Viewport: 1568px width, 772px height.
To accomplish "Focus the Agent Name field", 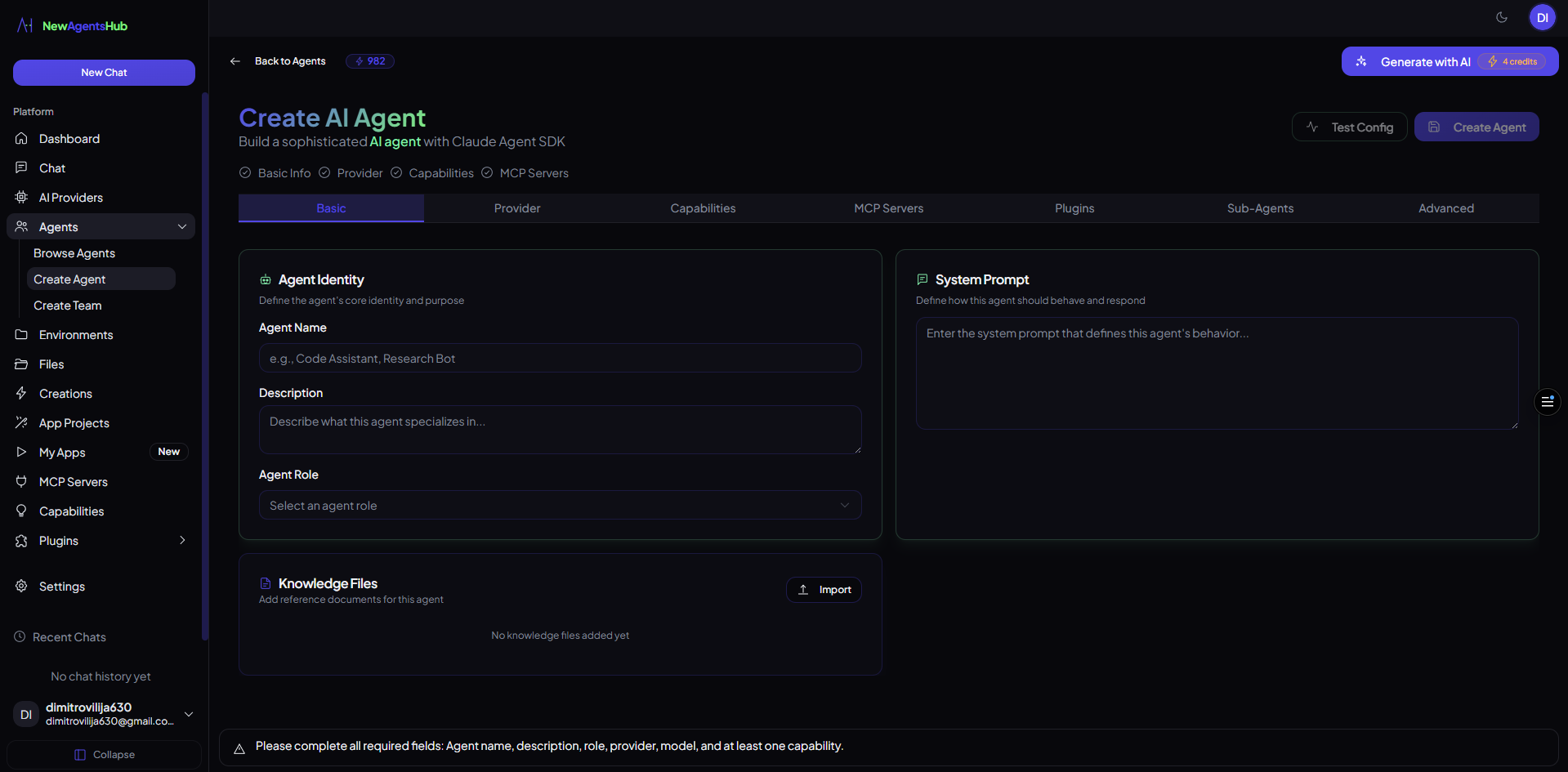I will 560,358.
